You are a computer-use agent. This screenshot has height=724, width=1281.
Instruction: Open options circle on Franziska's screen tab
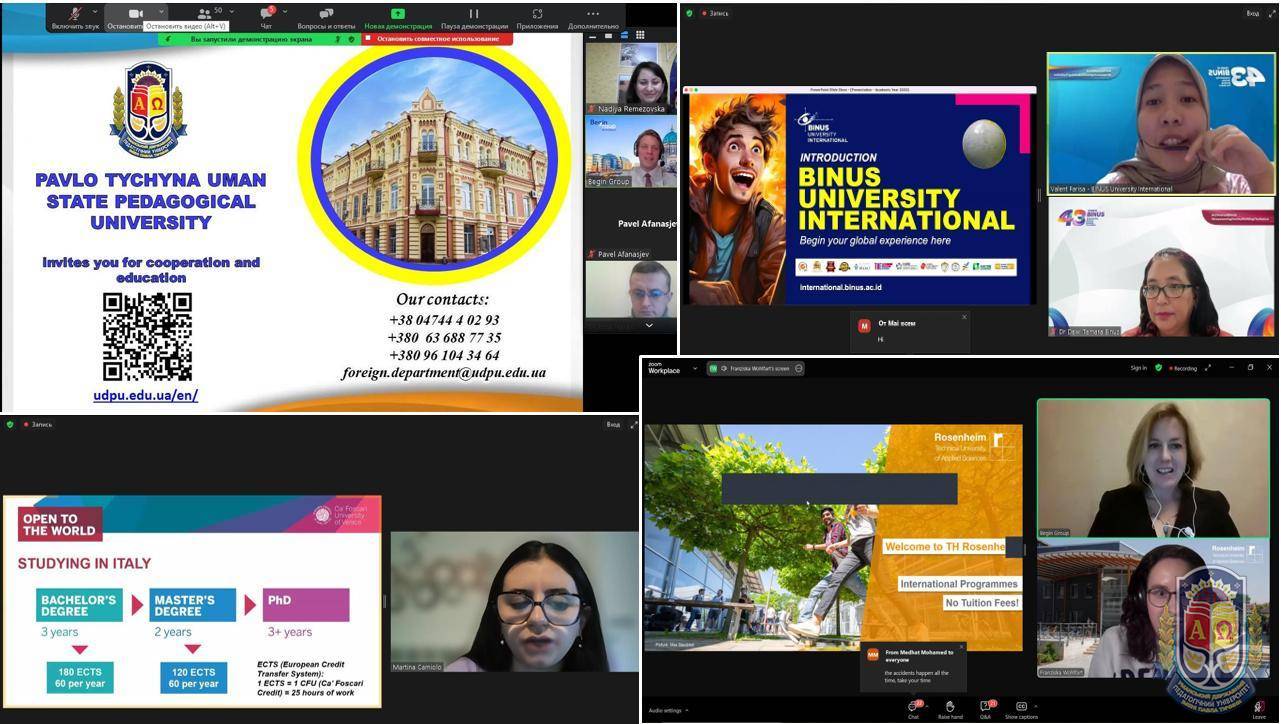pos(798,368)
